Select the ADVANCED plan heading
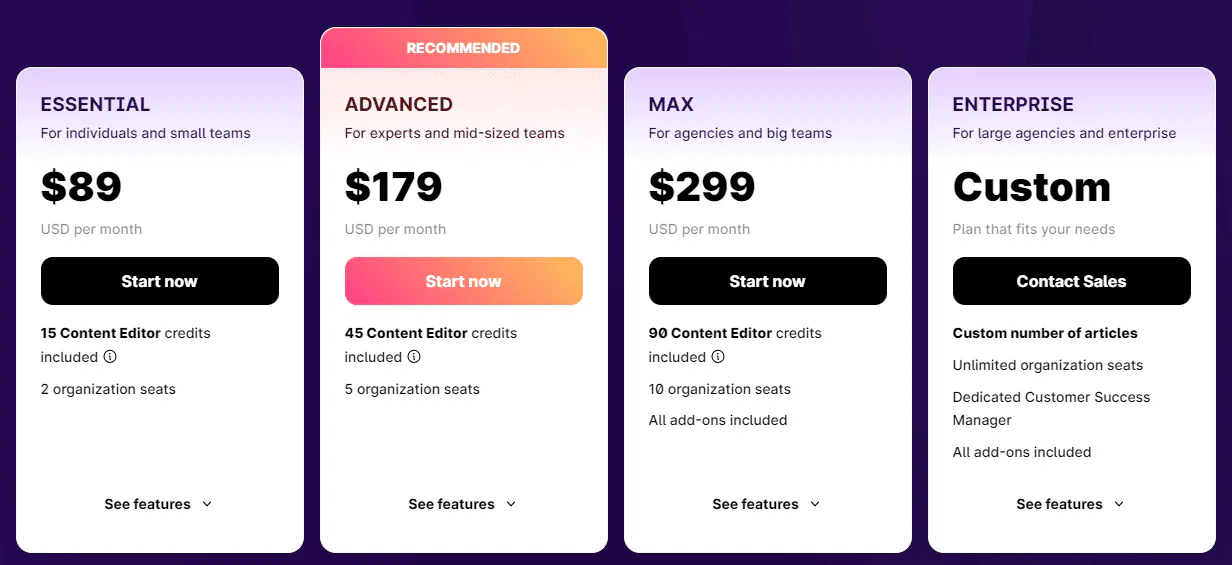The height and width of the screenshot is (565, 1232). click(399, 105)
